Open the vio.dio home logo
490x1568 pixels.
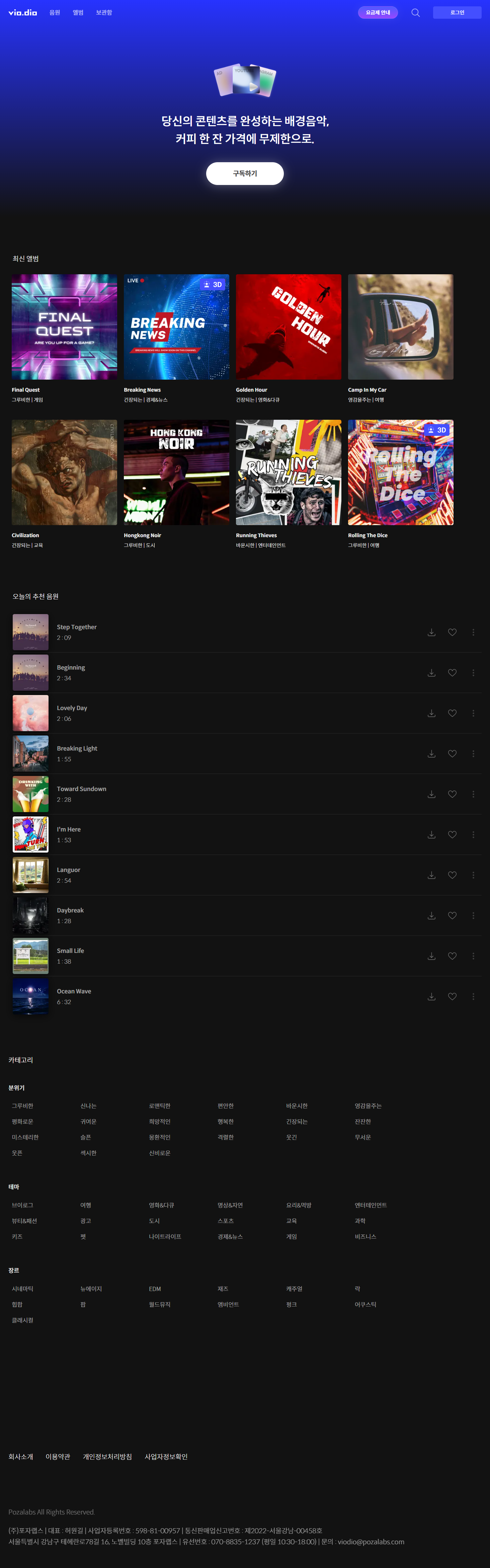[22, 13]
